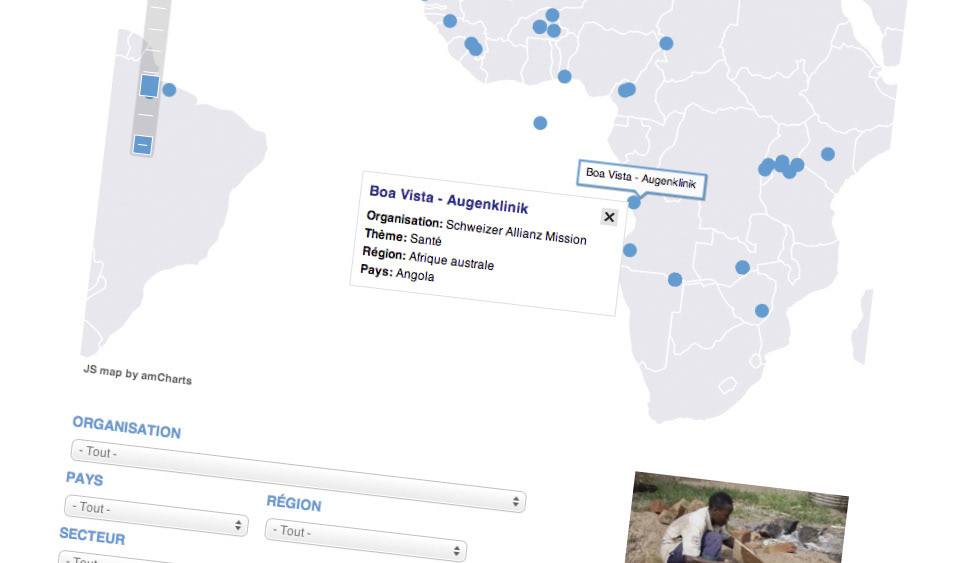
Task: Click the zoom-out minus button on map
Action: point(142,145)
